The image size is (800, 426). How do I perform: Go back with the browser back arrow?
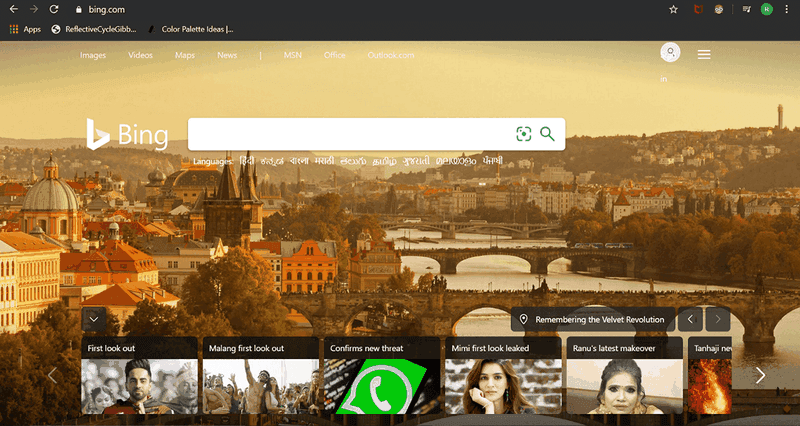pyautogui.click(x=14, y=9)
